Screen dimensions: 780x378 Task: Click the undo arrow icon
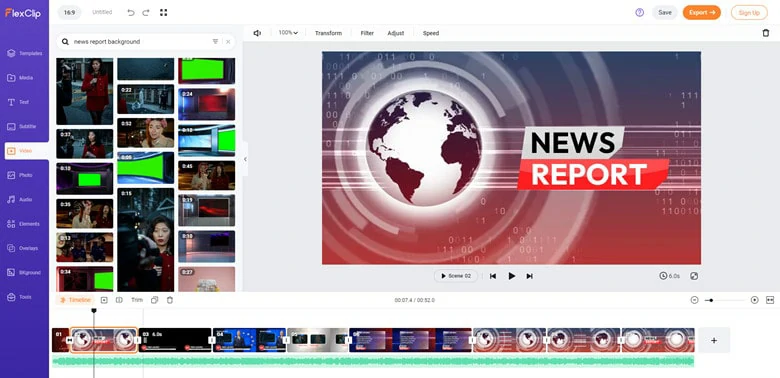point(131,12)
